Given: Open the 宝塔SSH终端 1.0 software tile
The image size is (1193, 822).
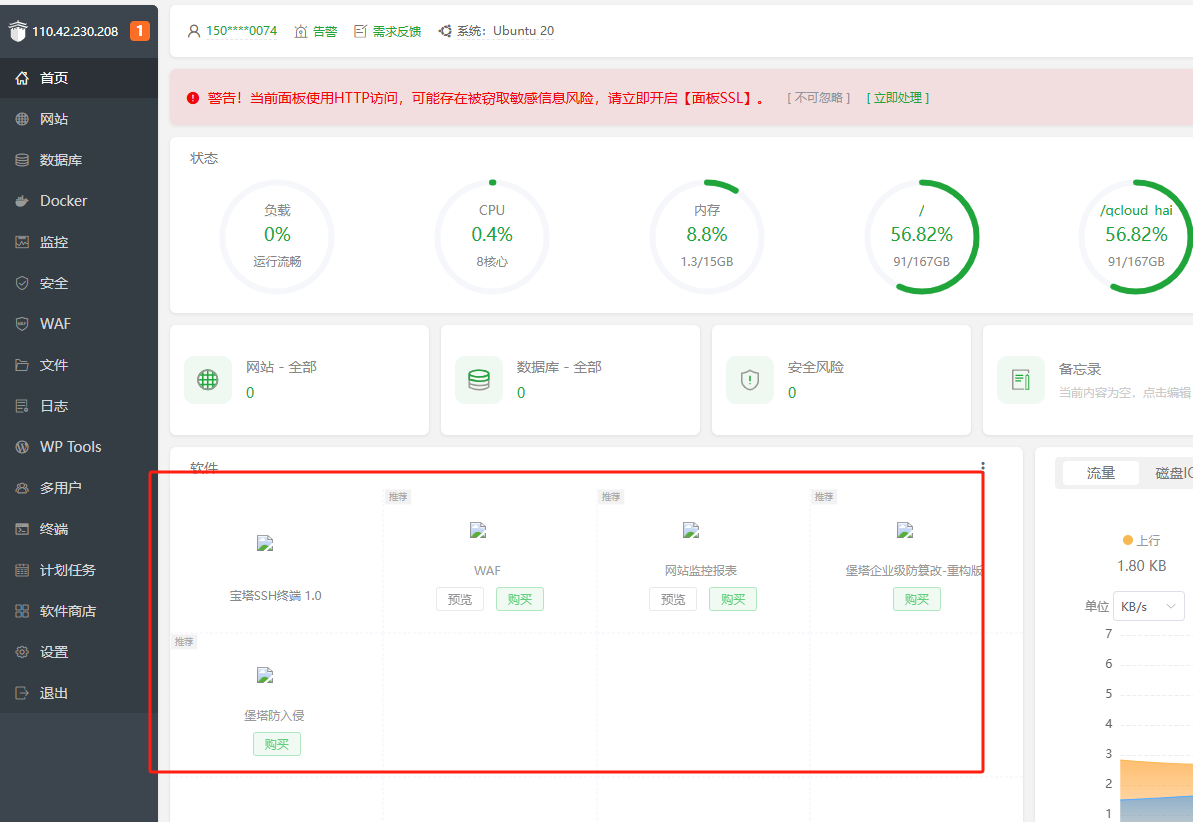Looking at the screenshot, I should click(x=275, y=560).
